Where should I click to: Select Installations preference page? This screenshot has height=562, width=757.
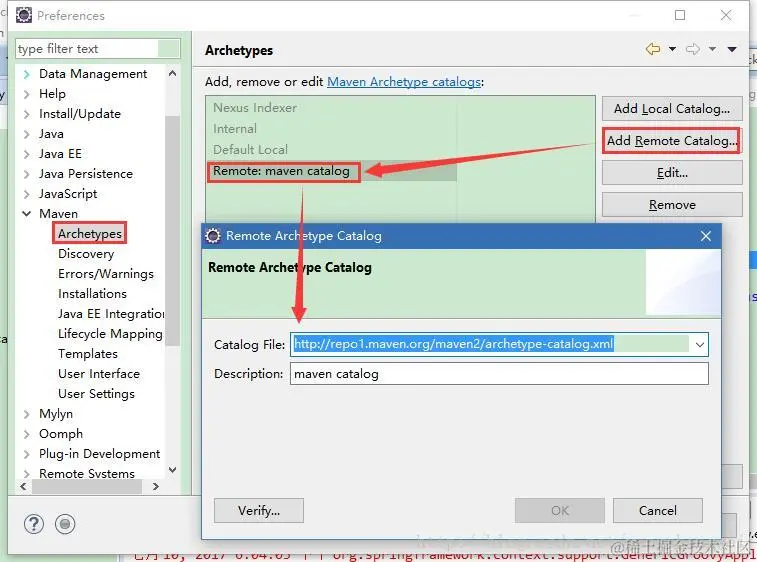click(92, 294)
